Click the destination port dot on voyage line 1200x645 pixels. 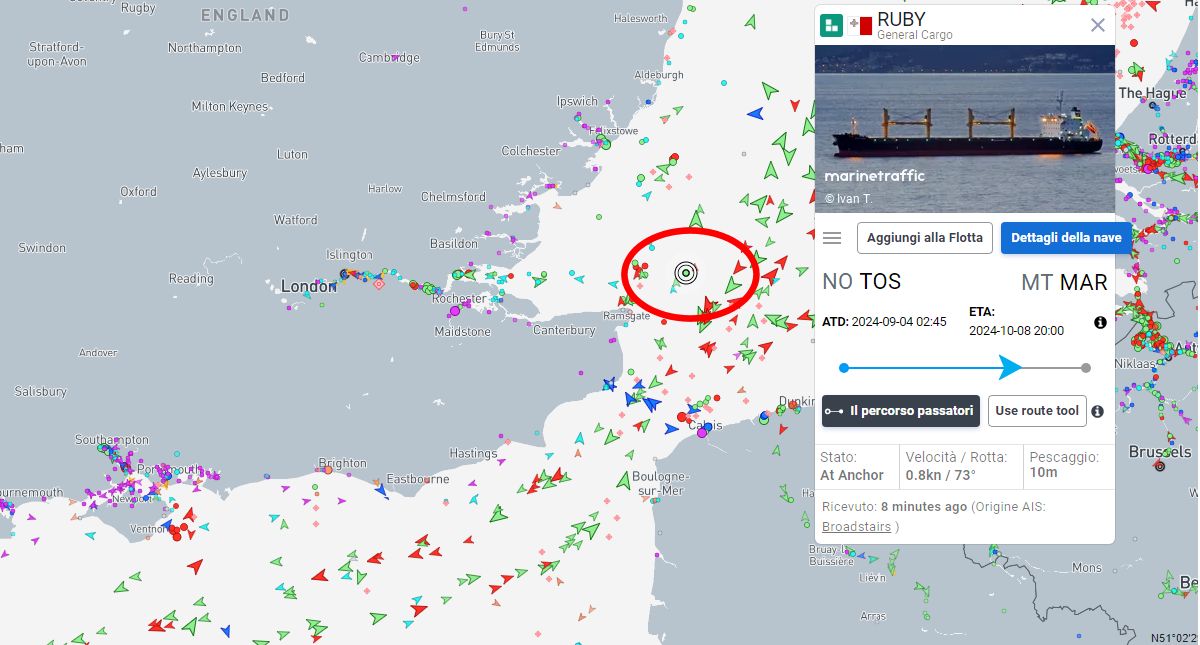tap(1086, 368)
